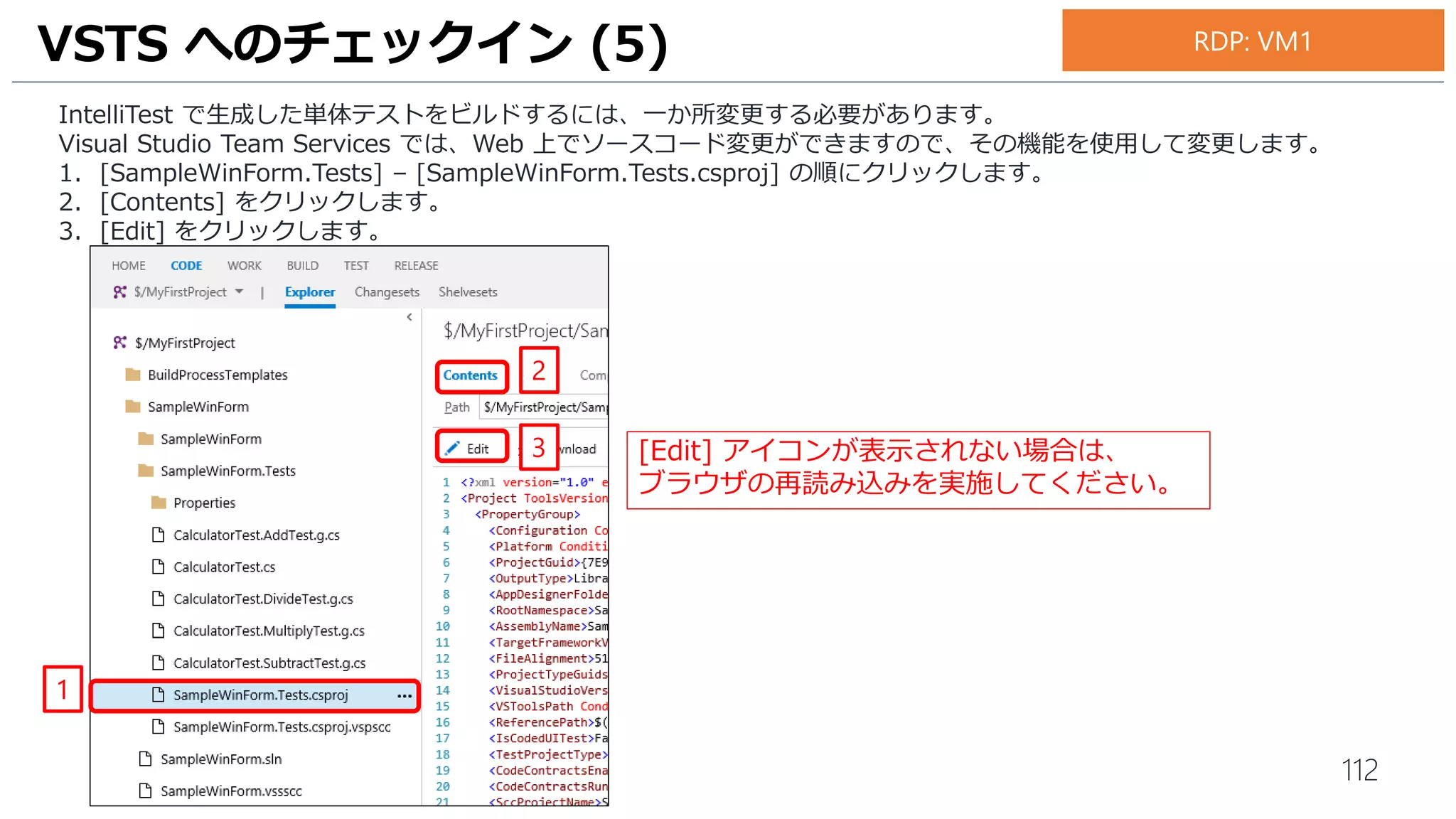Select the Explorer tab
Viewport: 1456px width, 819px height.
pyautogui.click(x=310, y=292)
